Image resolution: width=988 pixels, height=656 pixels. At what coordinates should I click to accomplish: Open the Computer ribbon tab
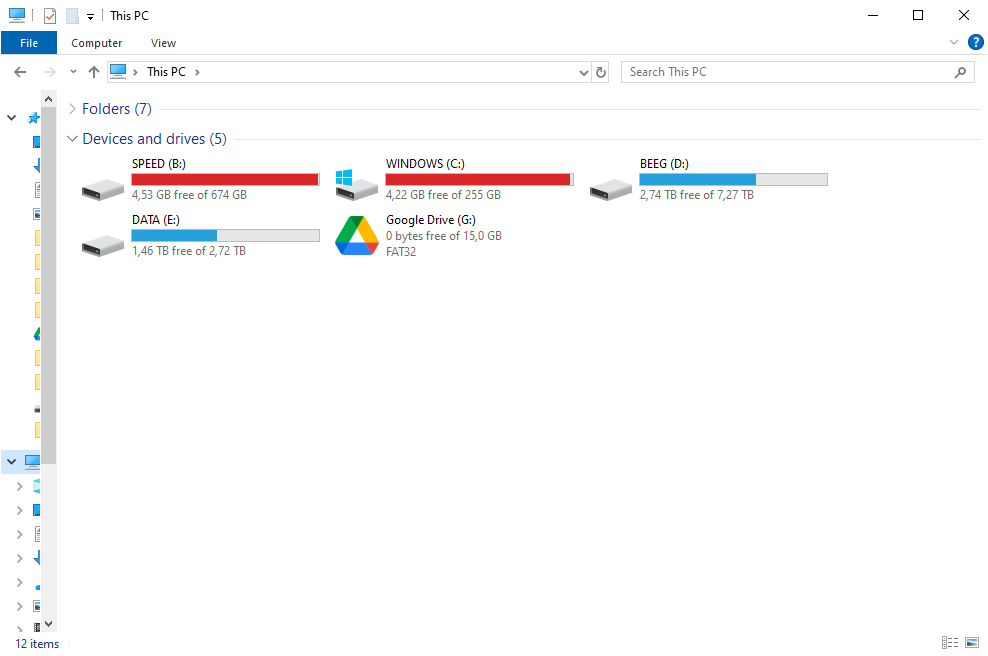click(x=97, y=43)
